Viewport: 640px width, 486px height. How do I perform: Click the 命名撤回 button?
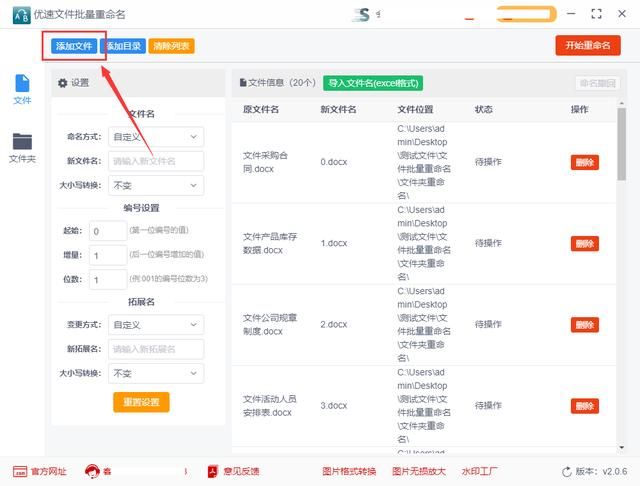coord(598,83)
